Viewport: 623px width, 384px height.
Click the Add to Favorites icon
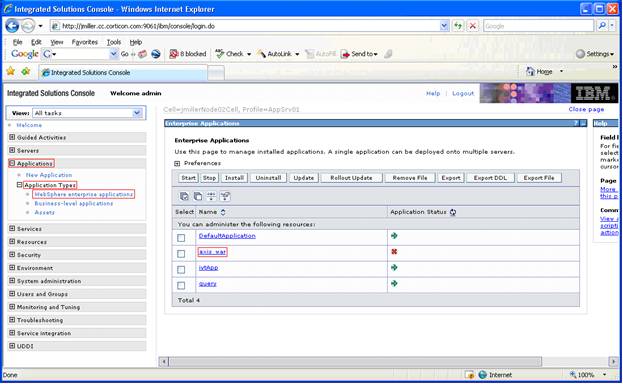[x=26, y=71]
